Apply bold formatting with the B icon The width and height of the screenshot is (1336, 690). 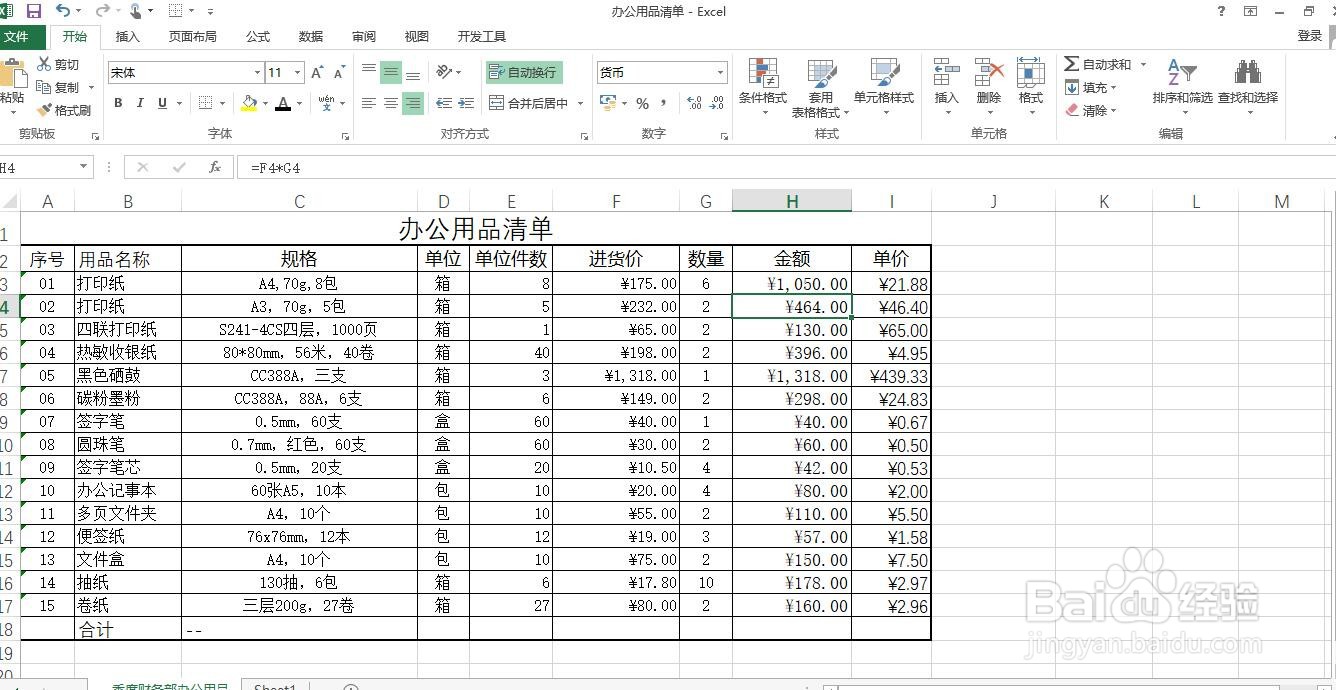117,103
